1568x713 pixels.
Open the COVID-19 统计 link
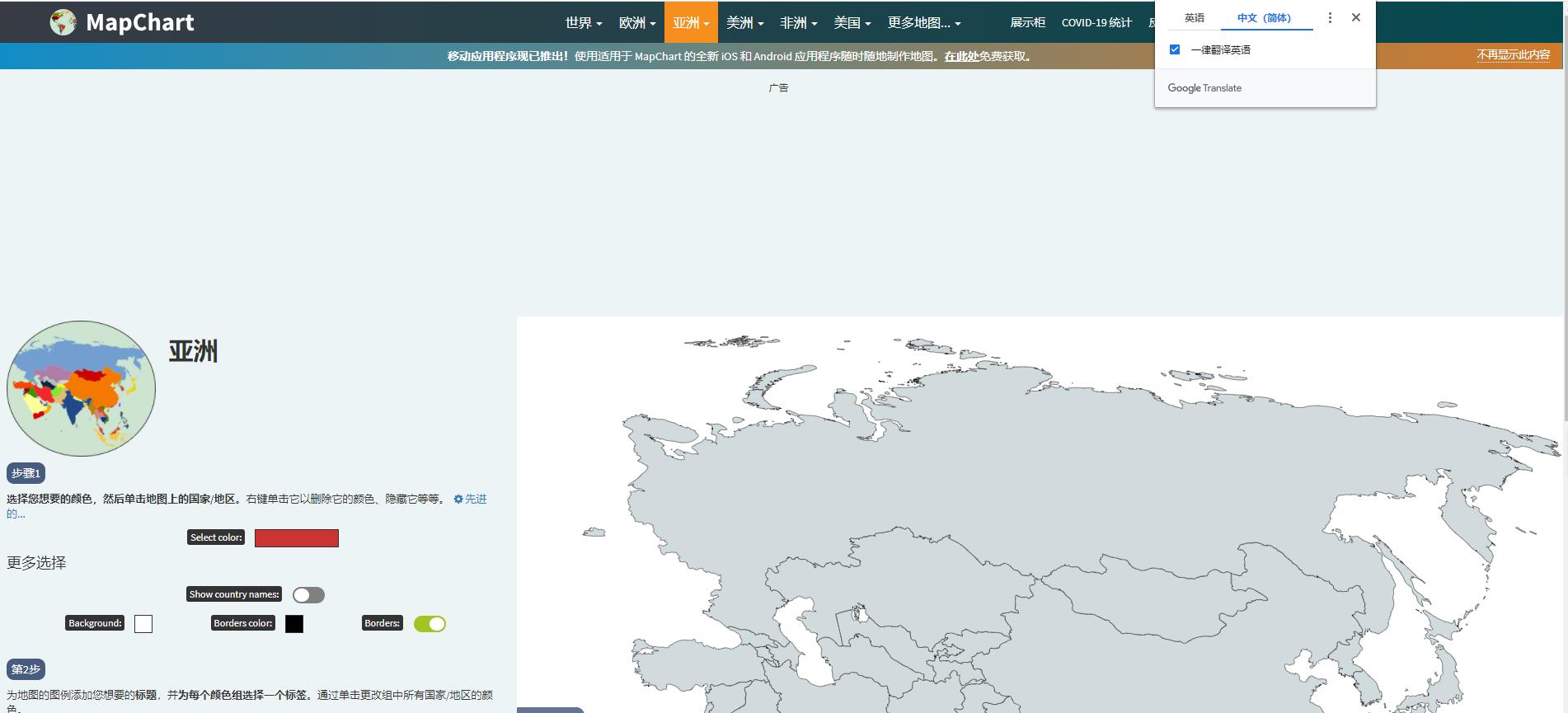[x=1096, y=23]
